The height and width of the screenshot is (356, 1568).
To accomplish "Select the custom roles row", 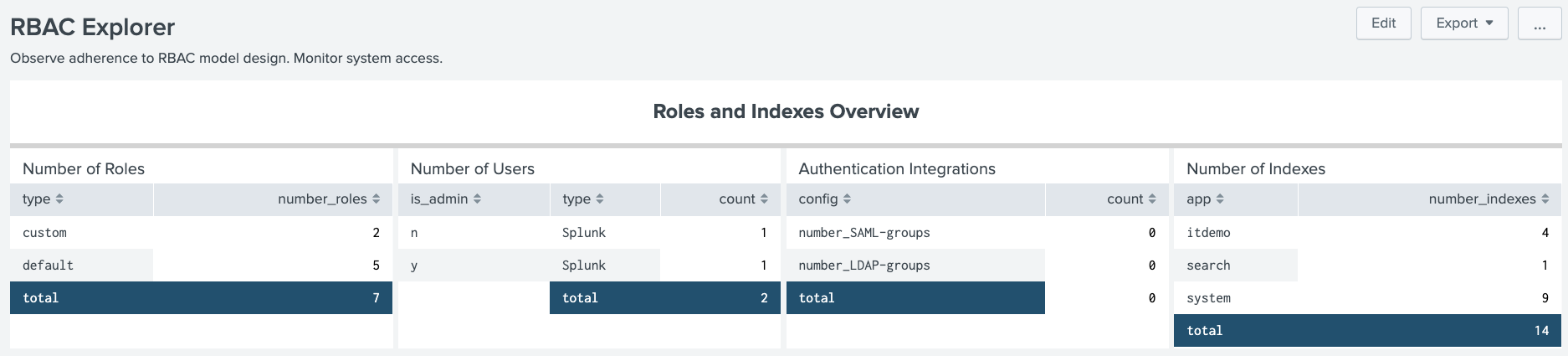I will point(201,233).
